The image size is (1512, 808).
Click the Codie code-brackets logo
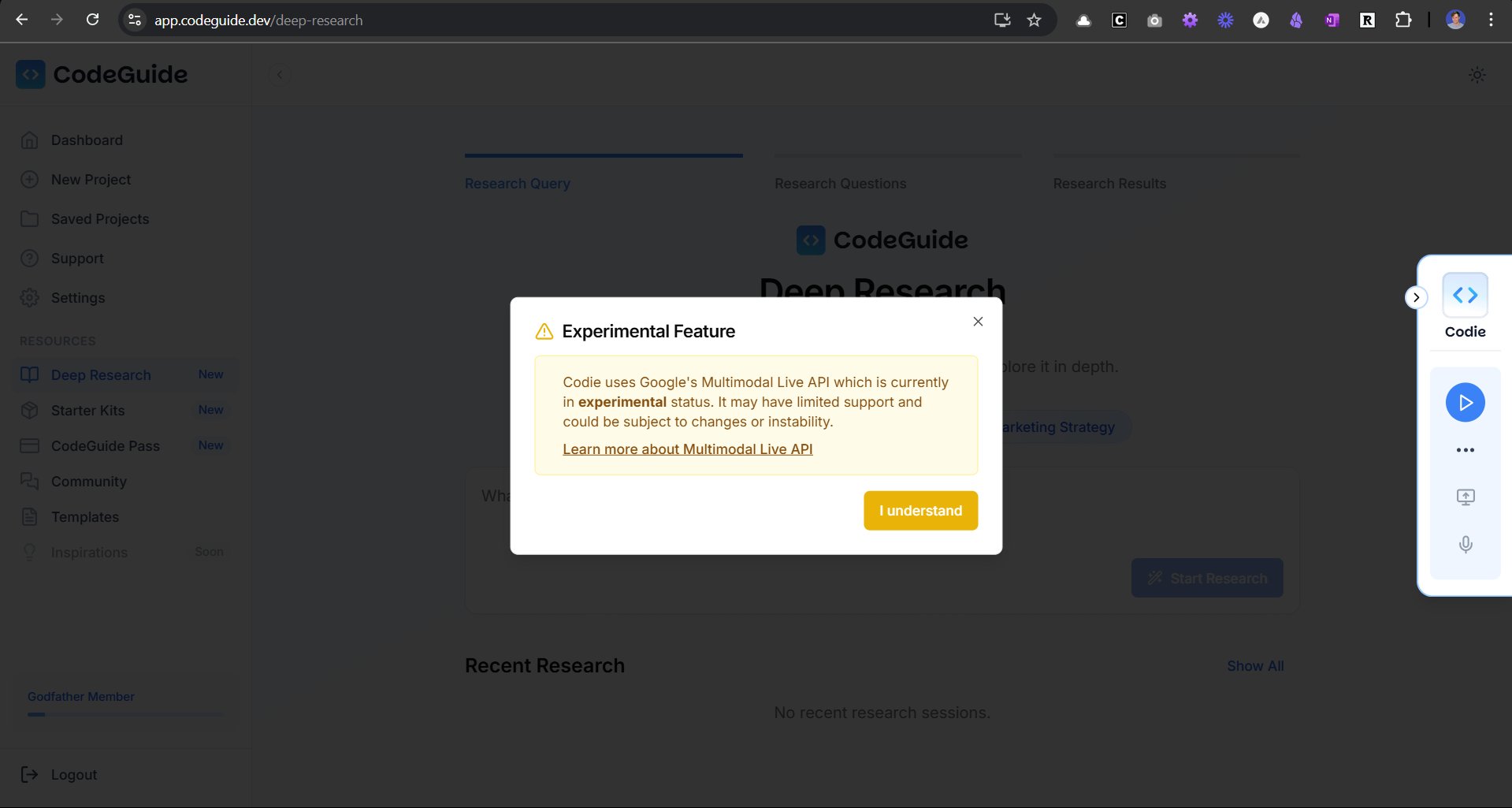[1465, 296]
